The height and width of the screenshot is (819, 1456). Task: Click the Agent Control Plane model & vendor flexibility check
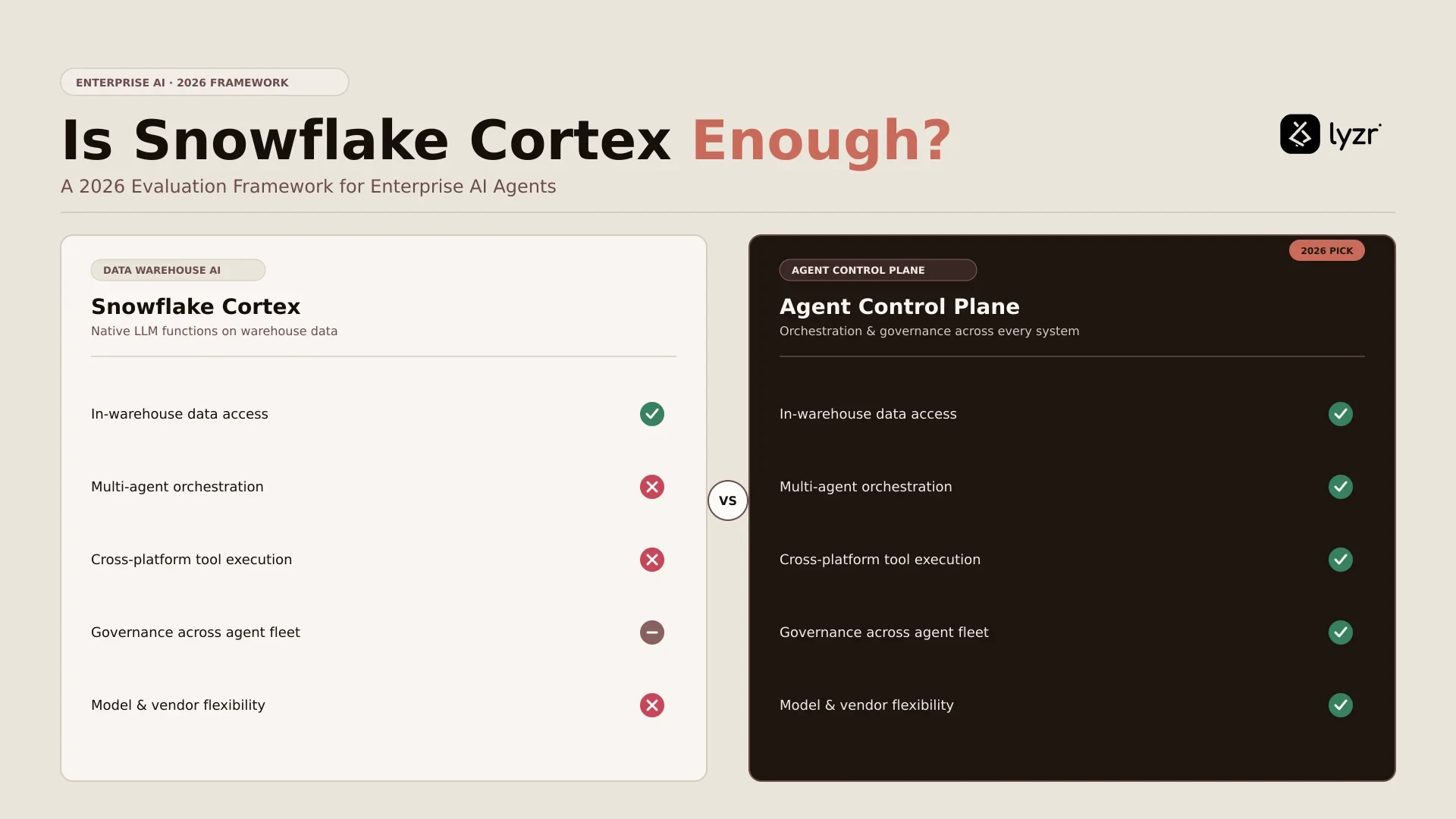coord(1341,705)
